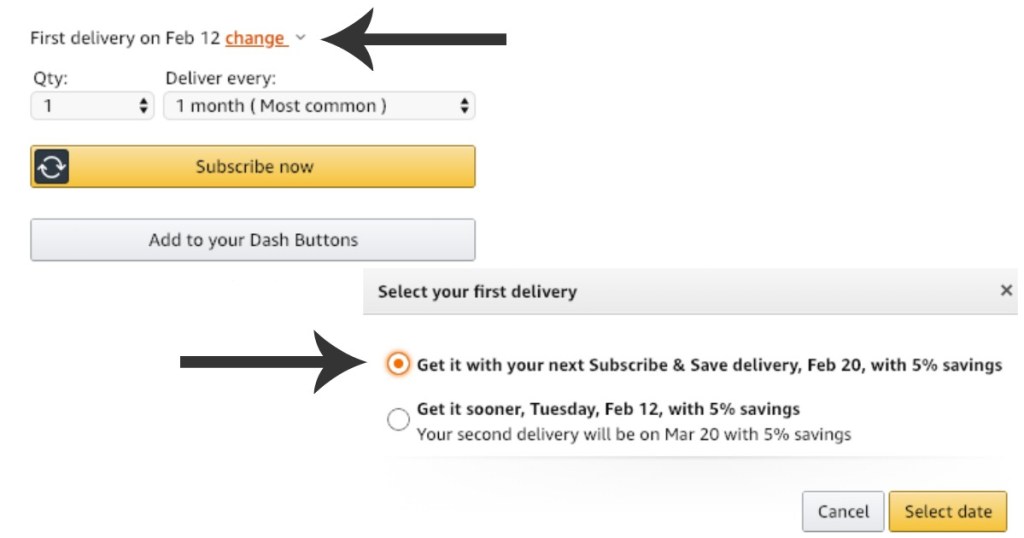Screen dimensions: 1024x538
Task: Click the First delivery on Feb 12 text
Action: coord(125,38)
